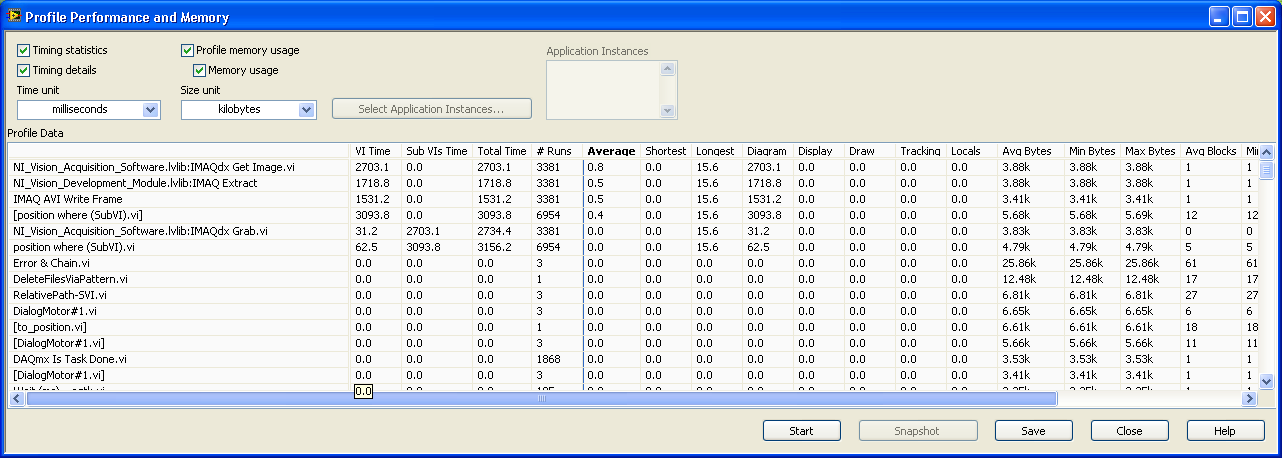Click vertical scrollbar up arrow in table

click(x=1266, y=151)
